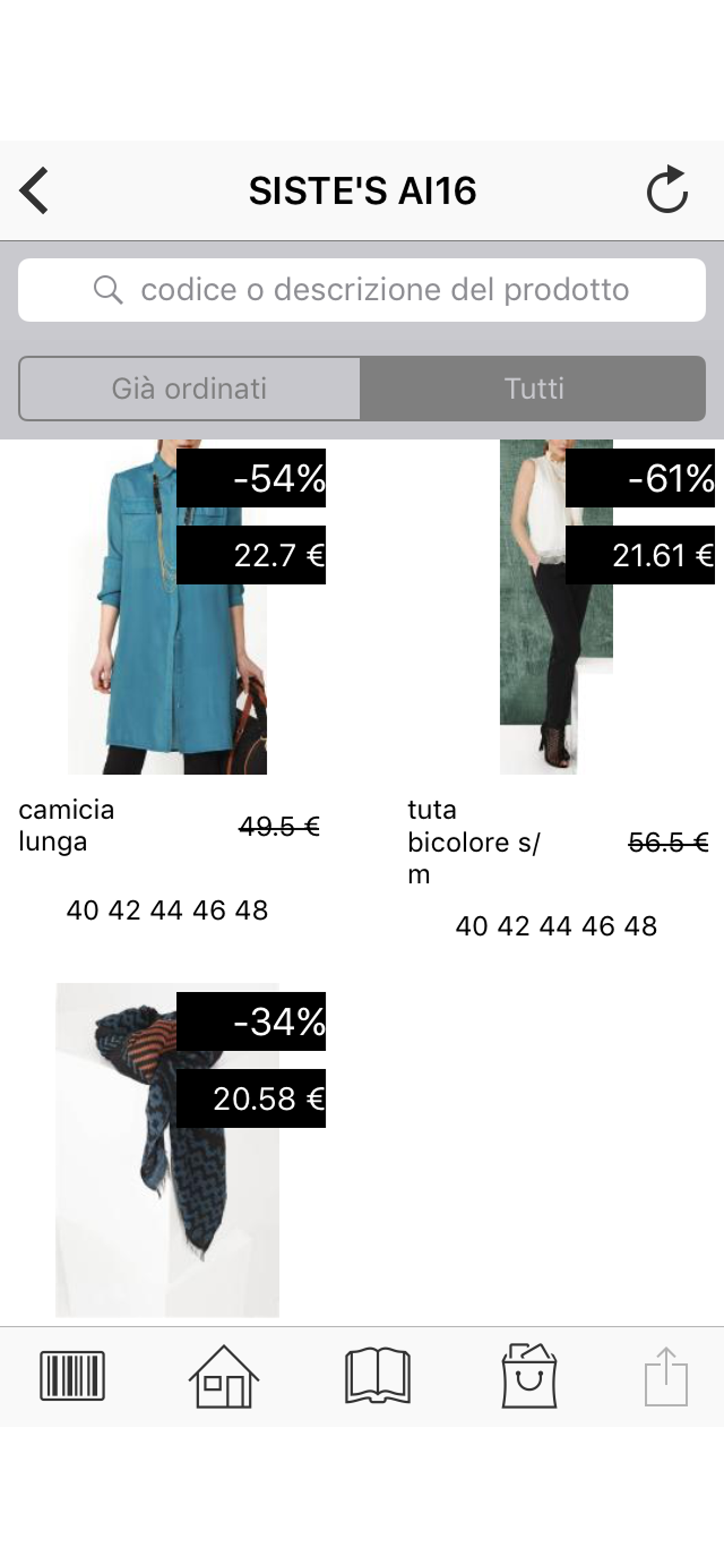
Task: Focus the codice o descrizione search field
Action: 362,290
